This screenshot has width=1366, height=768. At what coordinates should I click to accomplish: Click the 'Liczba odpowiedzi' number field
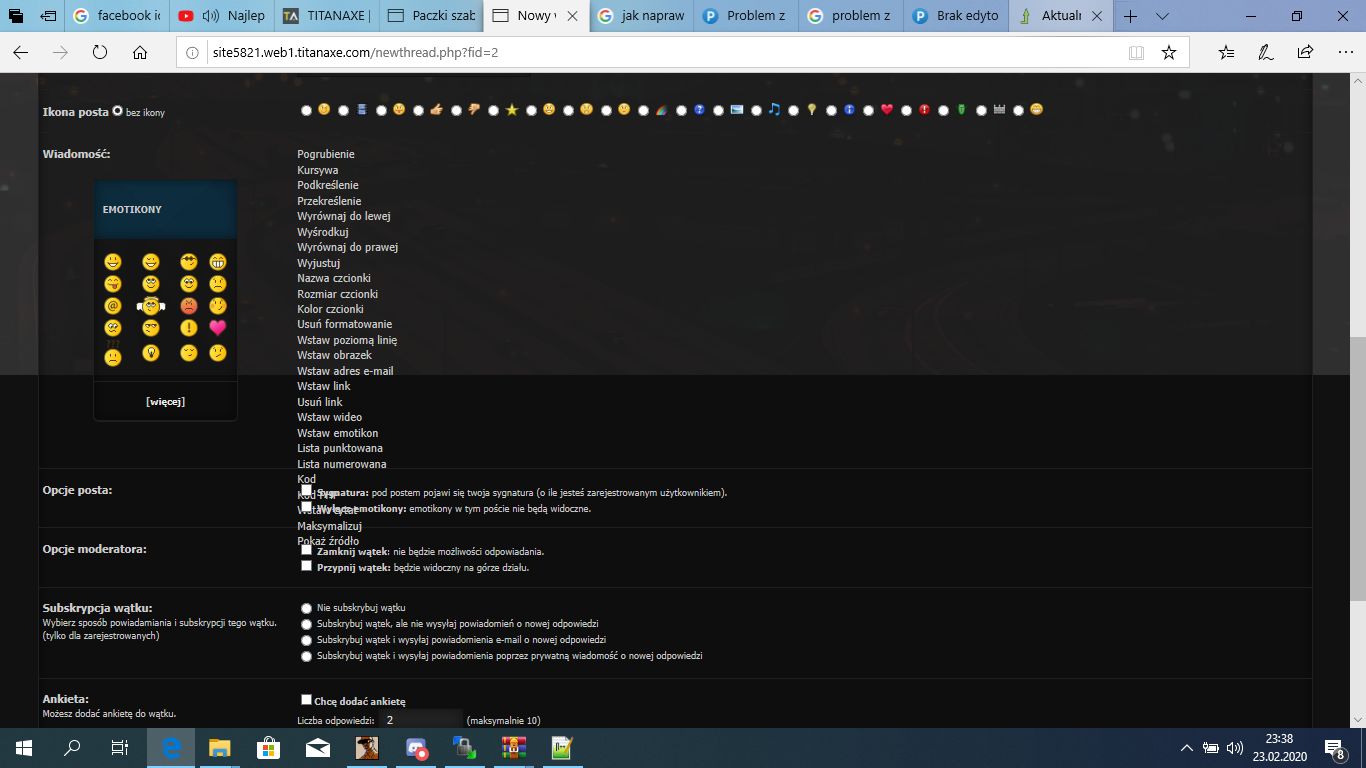coord(422,720)
